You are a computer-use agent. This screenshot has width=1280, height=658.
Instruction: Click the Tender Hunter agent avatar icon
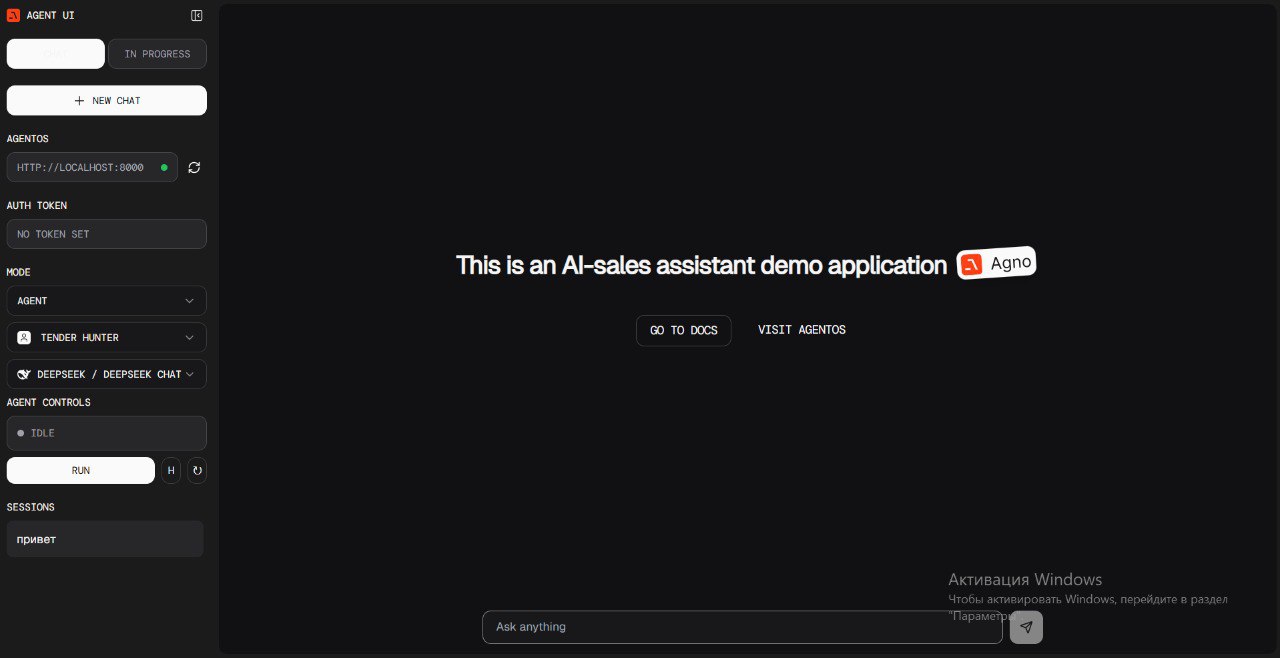click(x=24, y=338)
